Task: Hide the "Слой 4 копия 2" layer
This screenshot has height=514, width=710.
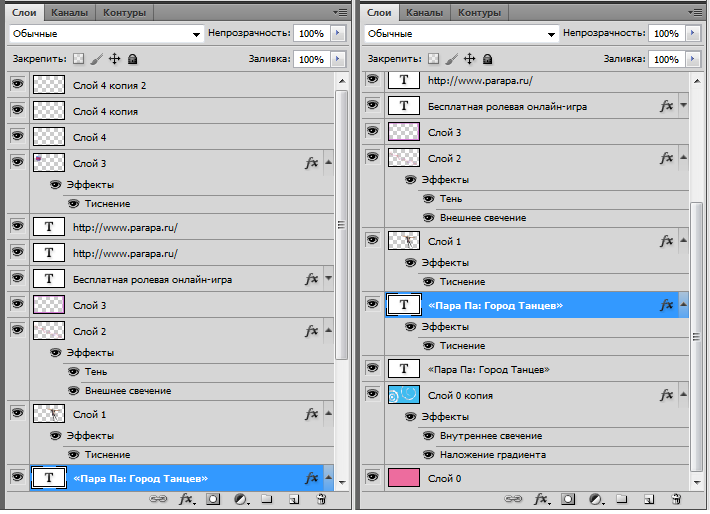Action: coord(17,86)
